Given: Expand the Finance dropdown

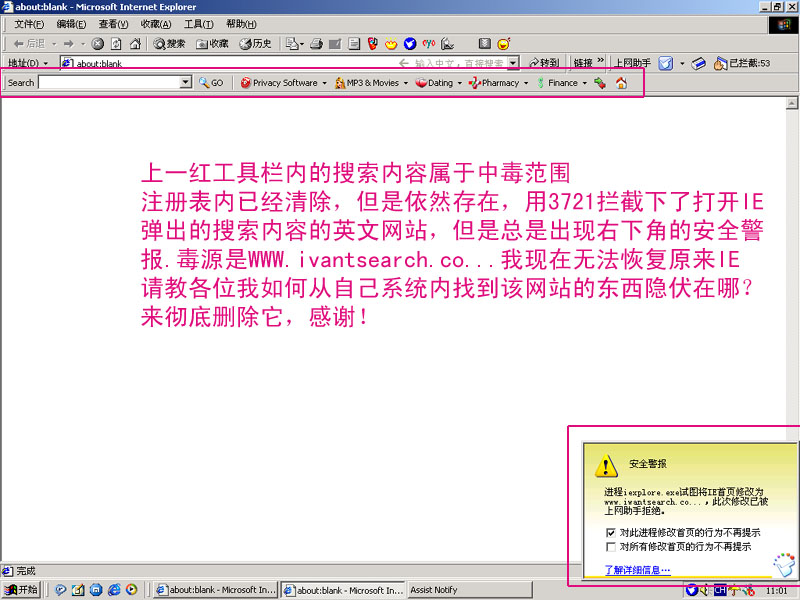Looking at the screenshot, I should (585, 83).
